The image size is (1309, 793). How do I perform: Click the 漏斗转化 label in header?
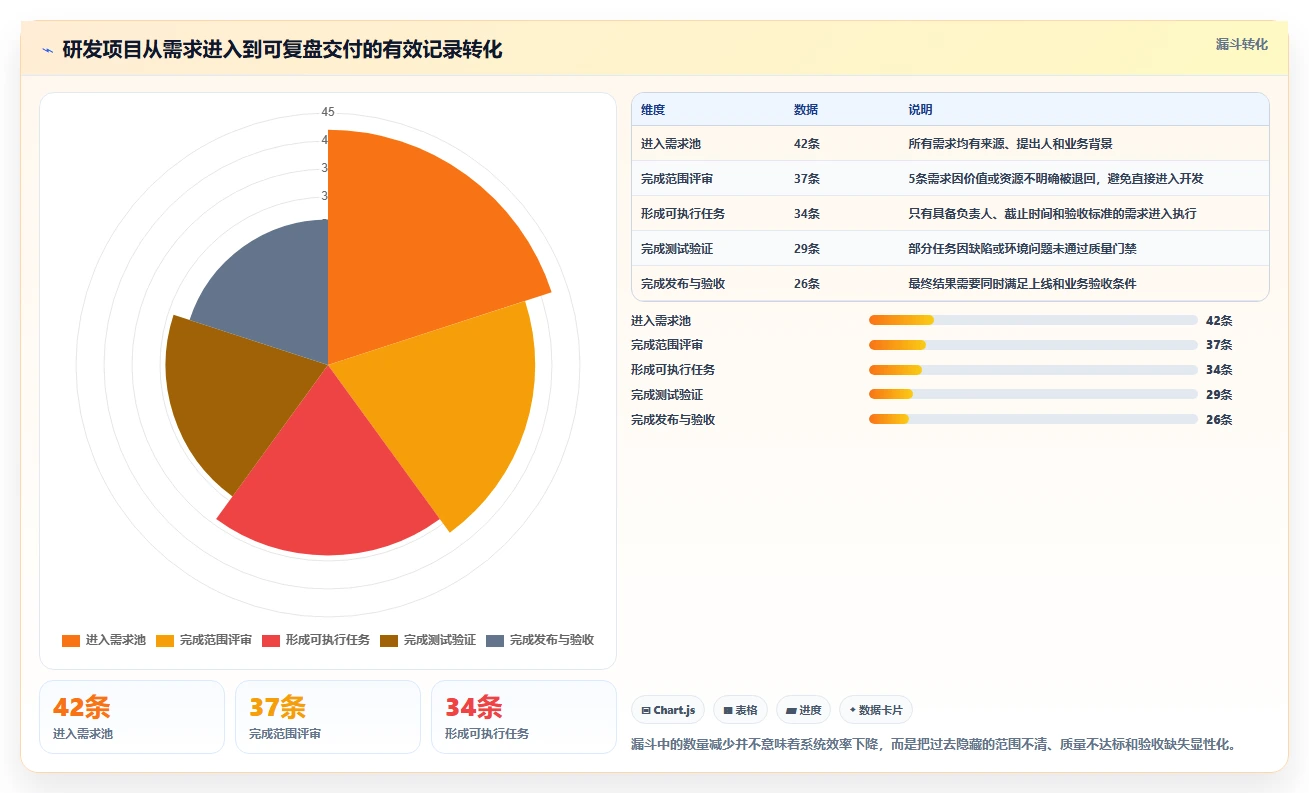pos(1242,44)
